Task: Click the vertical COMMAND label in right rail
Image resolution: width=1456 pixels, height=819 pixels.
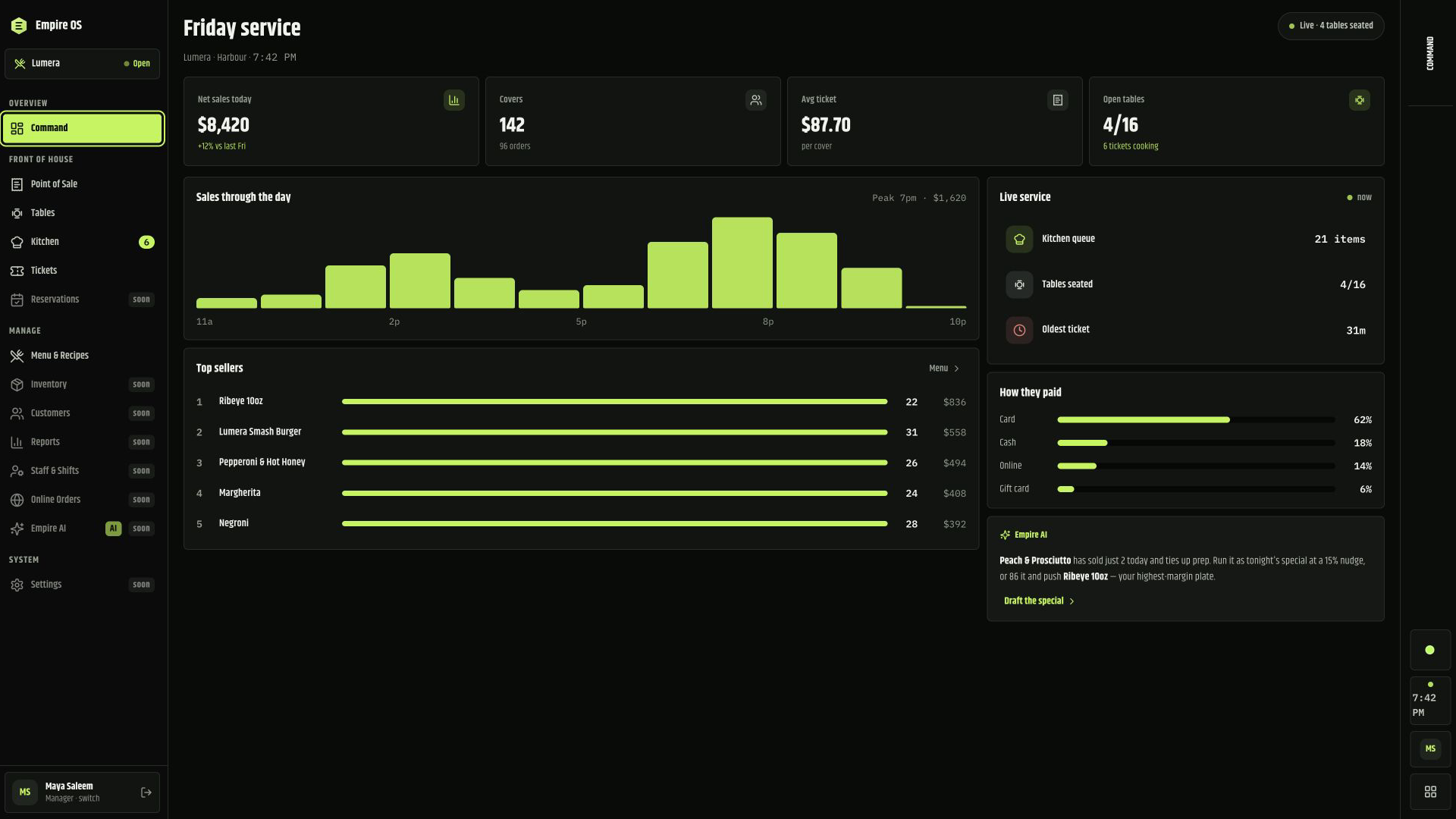Action: tap(1430, 54)
